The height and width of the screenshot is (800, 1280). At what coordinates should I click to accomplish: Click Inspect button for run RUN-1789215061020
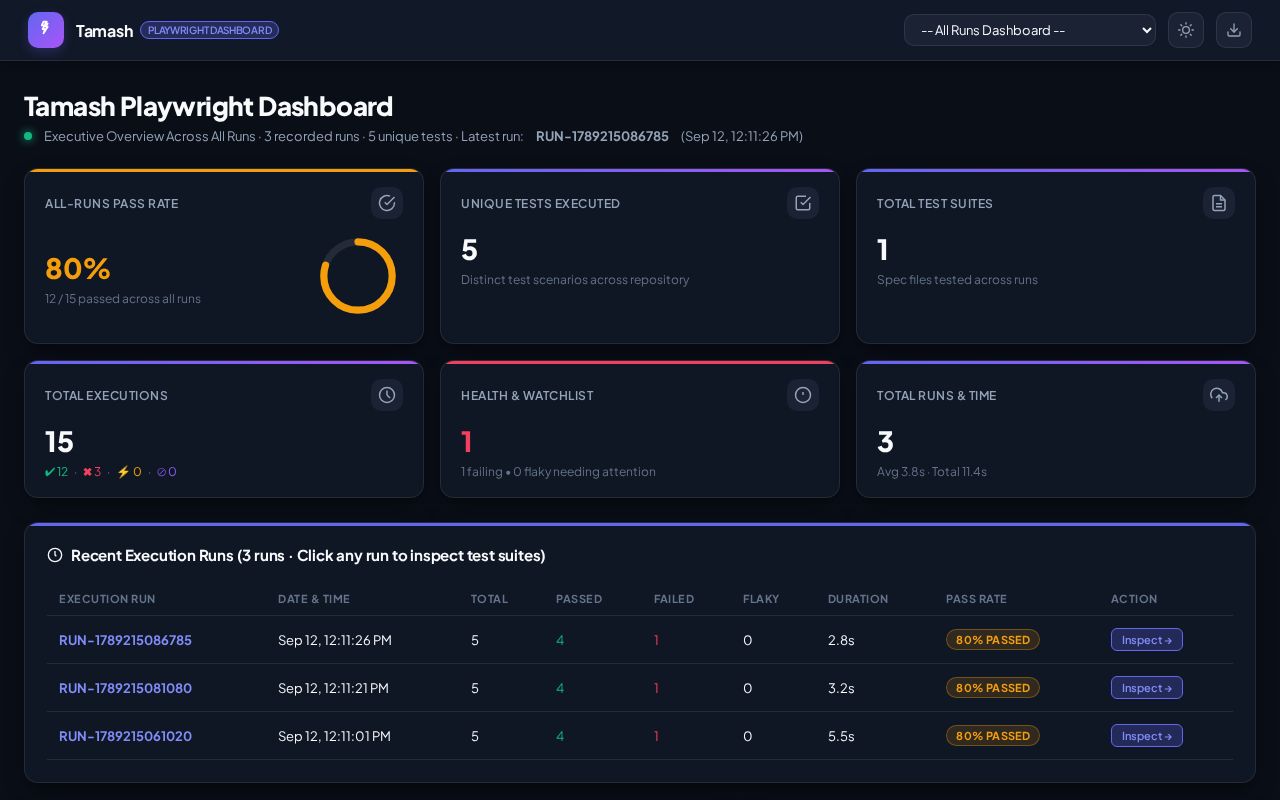pos(1147,736)
